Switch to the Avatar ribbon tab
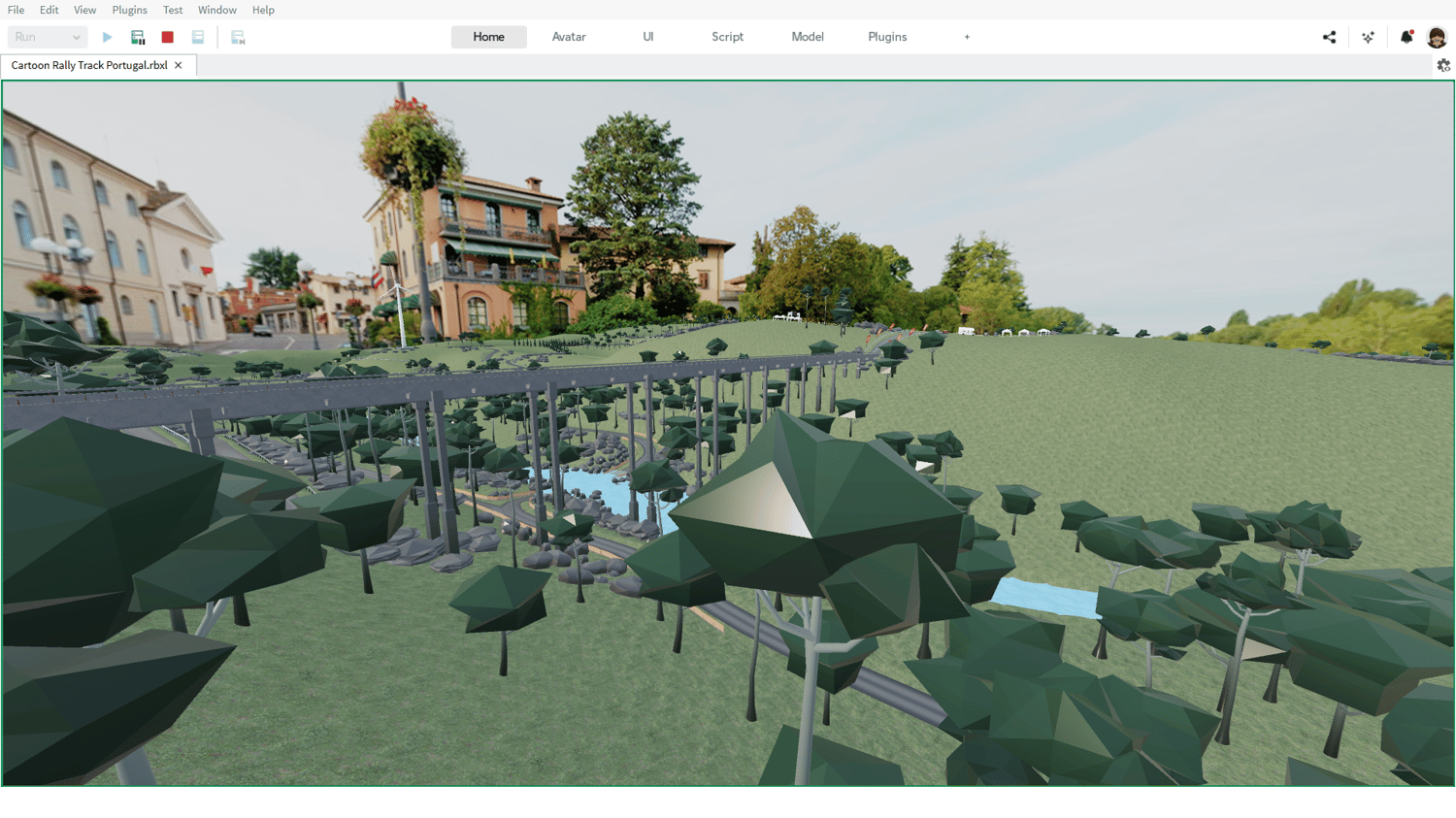The height and width of the screenshot is (818, 1456). (x=569, y=37)
